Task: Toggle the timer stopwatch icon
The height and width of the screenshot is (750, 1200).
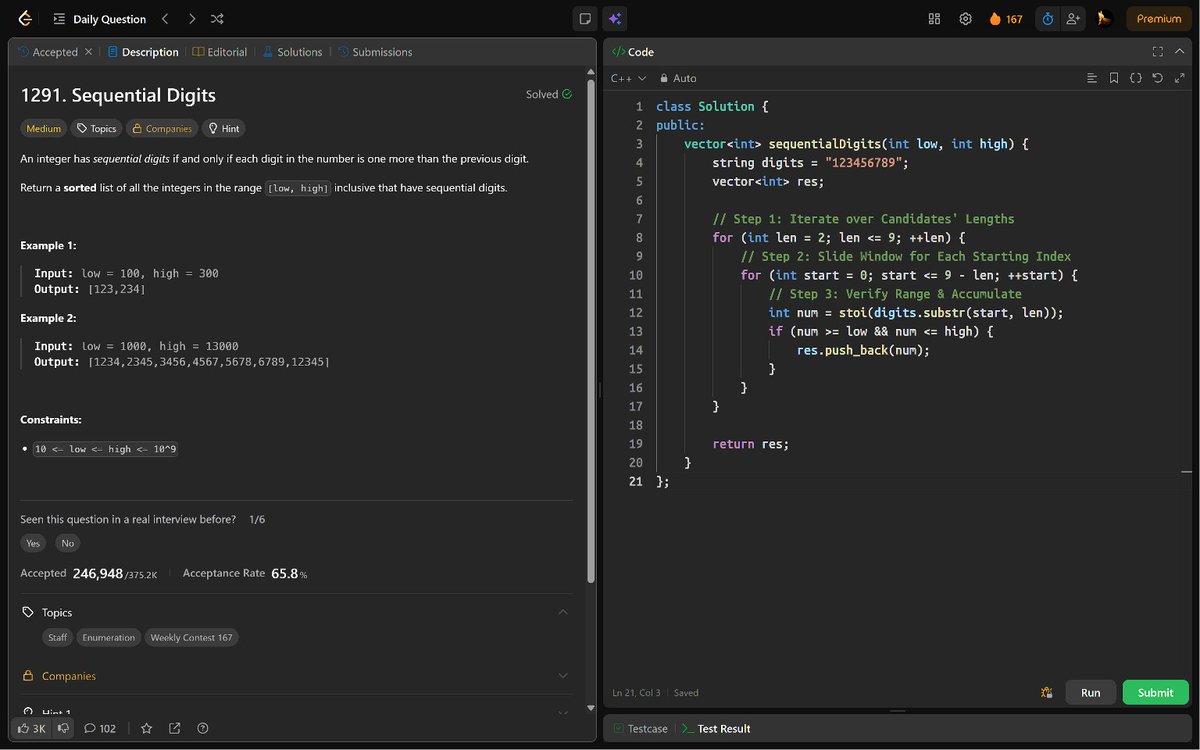Action: point(1047,19)
